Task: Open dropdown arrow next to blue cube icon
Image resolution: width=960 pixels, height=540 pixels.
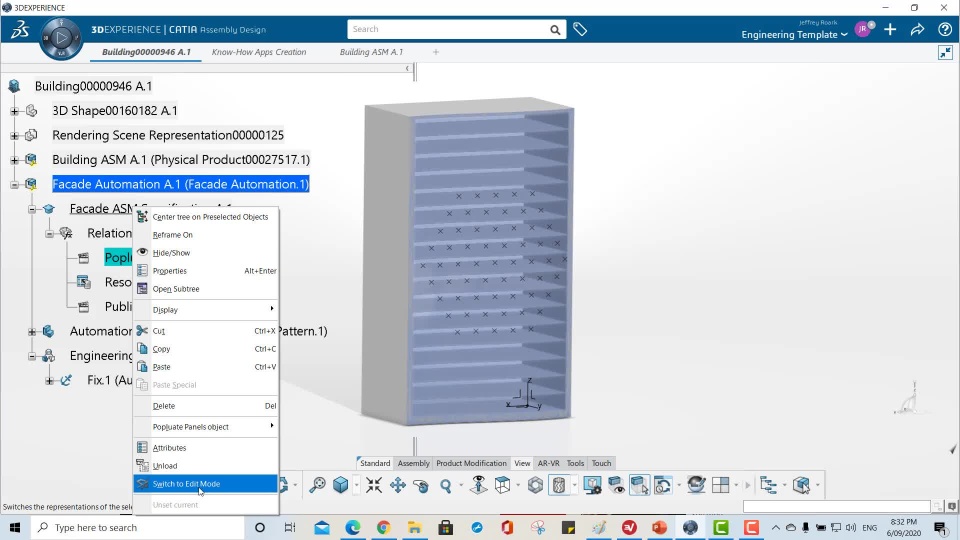Action: click(x=356, y=486)
